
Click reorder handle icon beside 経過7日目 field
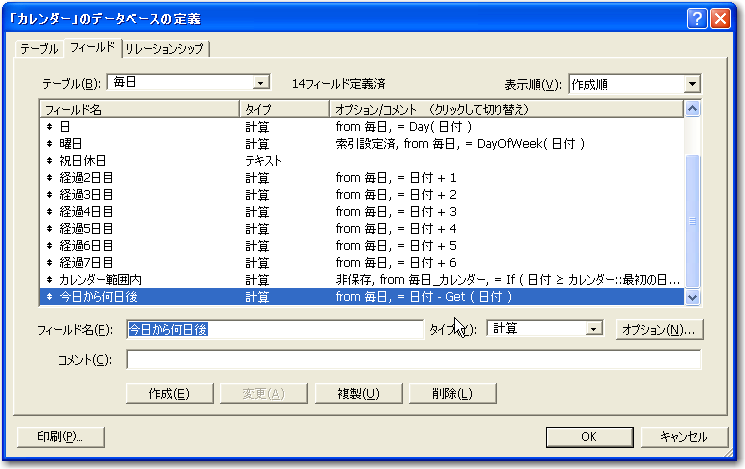[50, 263]
